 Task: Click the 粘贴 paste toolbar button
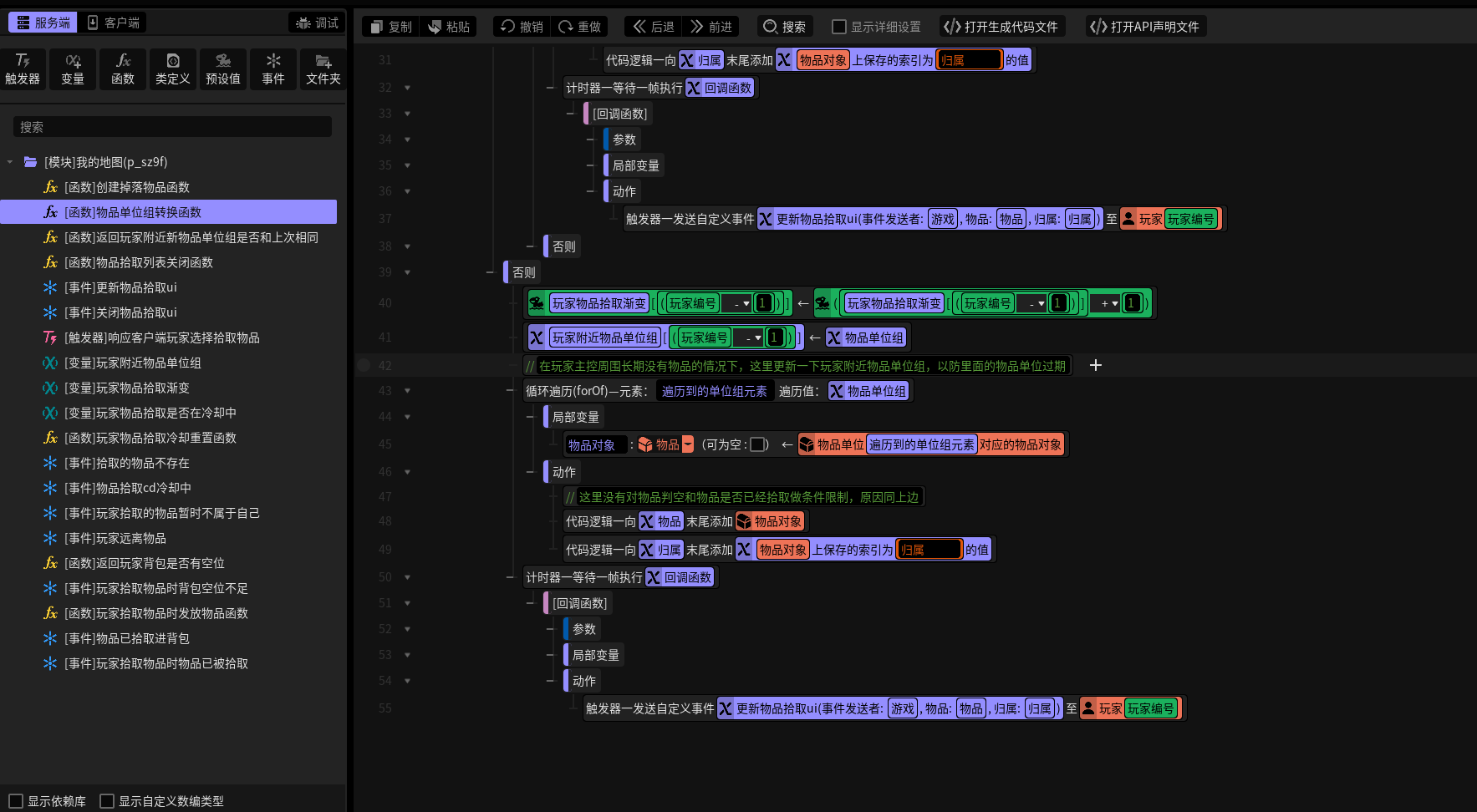[x=448, y=27]
